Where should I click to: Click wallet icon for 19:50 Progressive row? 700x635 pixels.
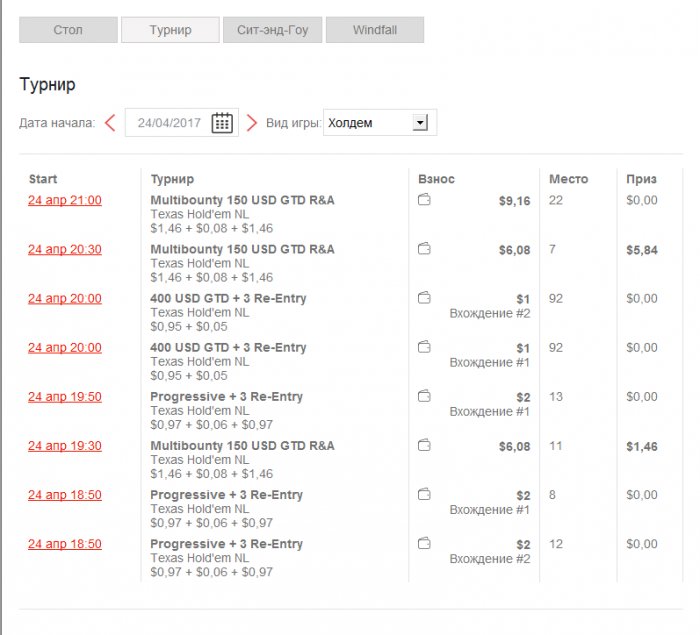pos(424,396)
